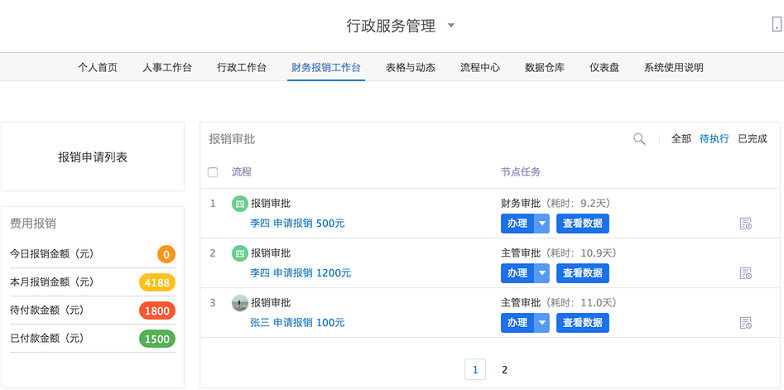This screenshot has height=390, width=784.
Task: Open the log icon for the 1200元 request
Action: (x=746, y=273)
